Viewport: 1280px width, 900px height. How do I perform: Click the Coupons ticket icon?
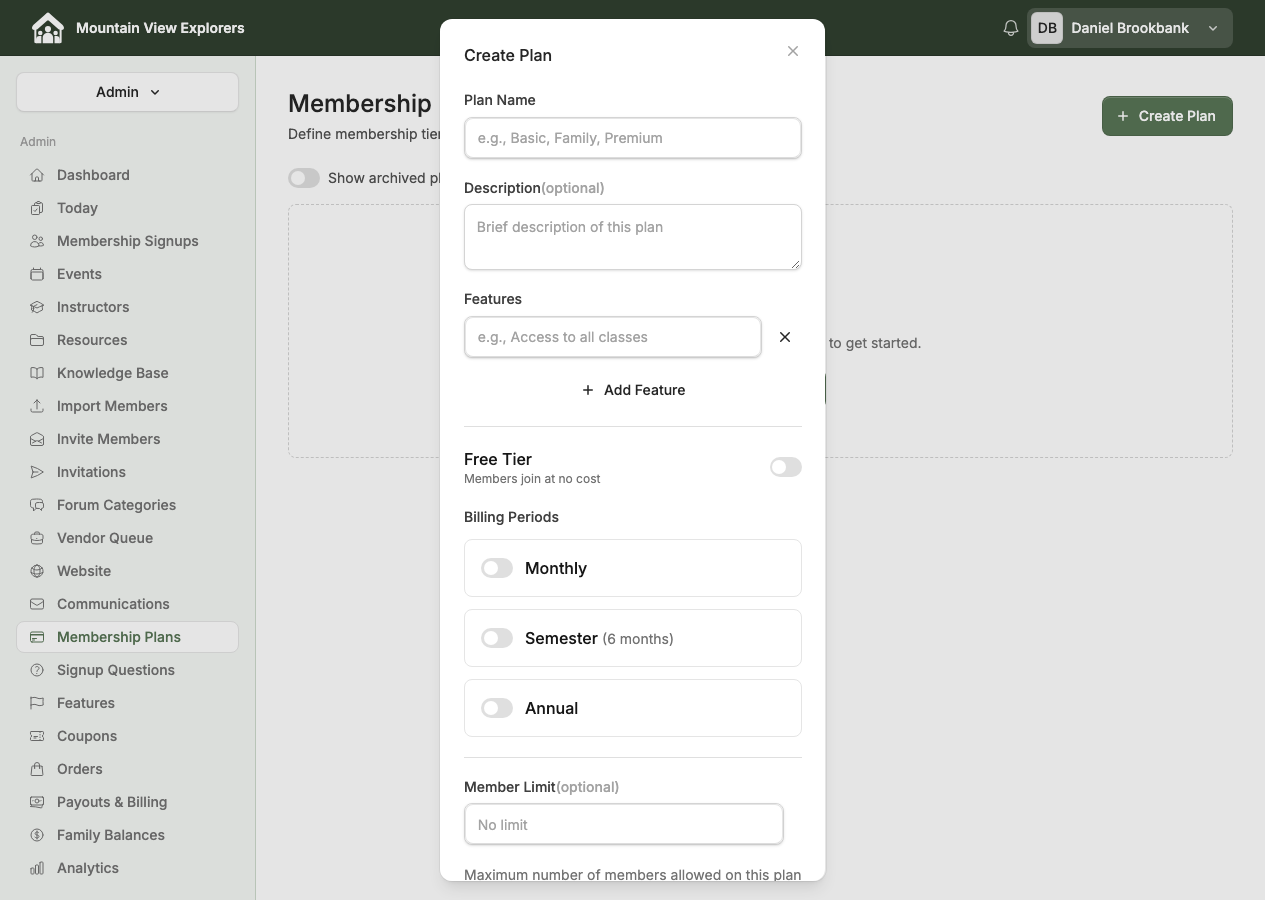pyautogui.click(x=37, y=736)
